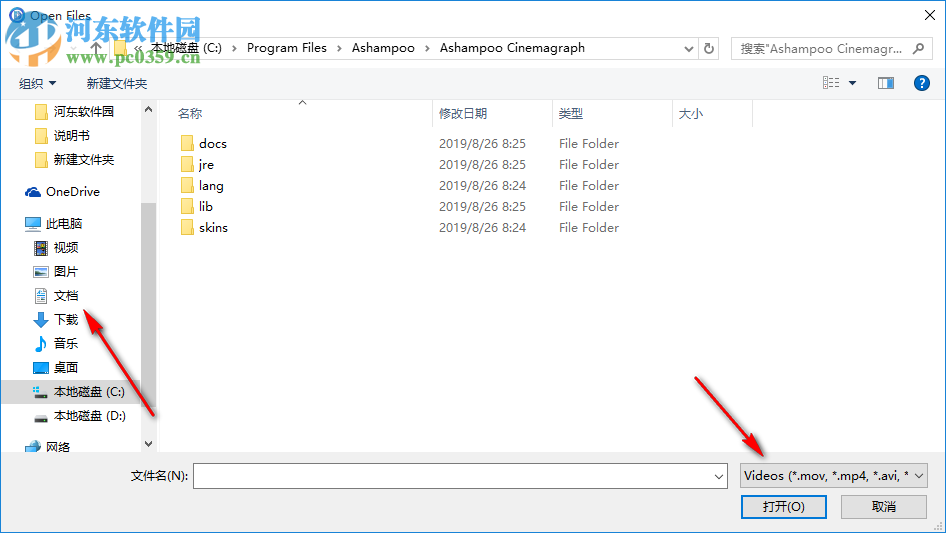Select Ashampoo in breadcrumb path
Image resolution: width=946 pixels, height=533 pixels.
[383, 48]
